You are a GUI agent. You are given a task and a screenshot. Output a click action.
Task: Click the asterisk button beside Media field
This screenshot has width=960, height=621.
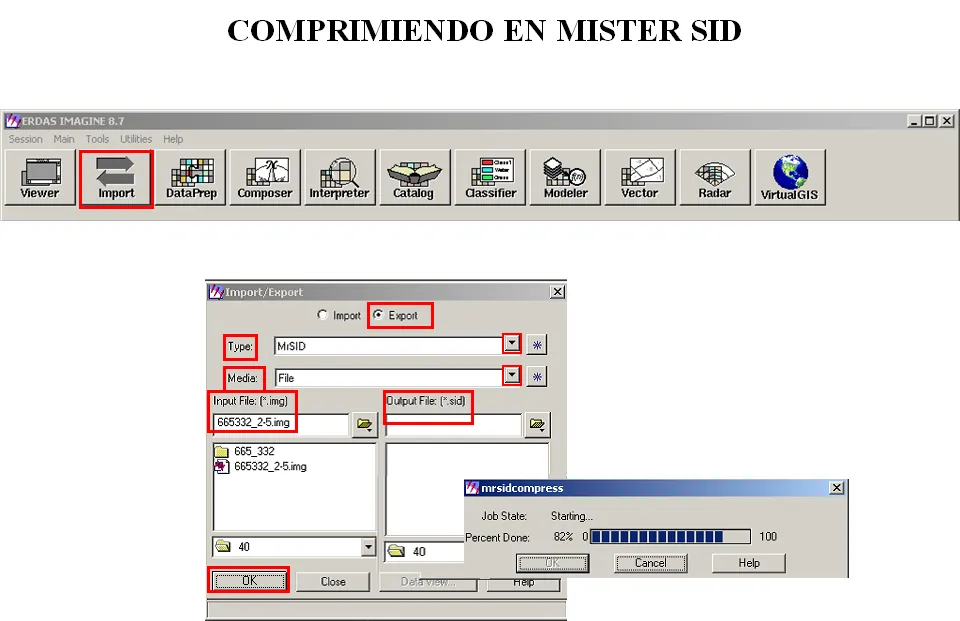tap(537, 377)
